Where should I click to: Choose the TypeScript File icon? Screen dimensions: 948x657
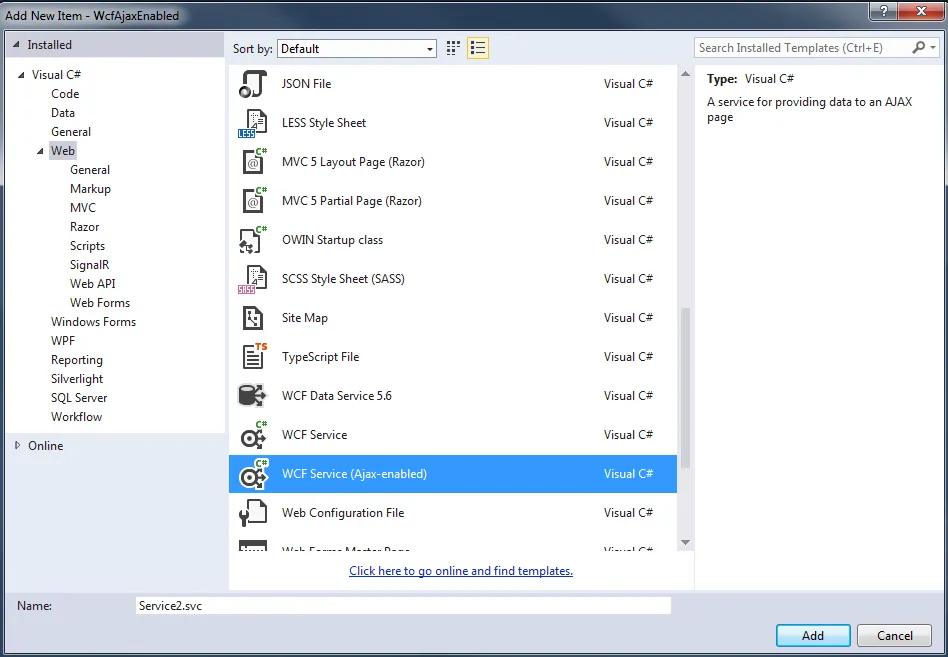(x=254, y=357)
